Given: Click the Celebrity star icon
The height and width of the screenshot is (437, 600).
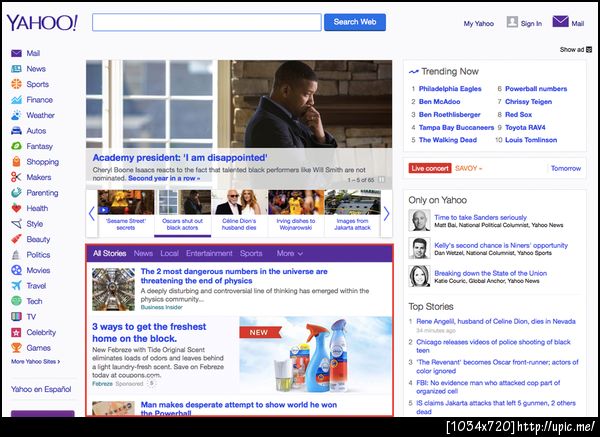Looking at the screenshot, I should (16, 332).
